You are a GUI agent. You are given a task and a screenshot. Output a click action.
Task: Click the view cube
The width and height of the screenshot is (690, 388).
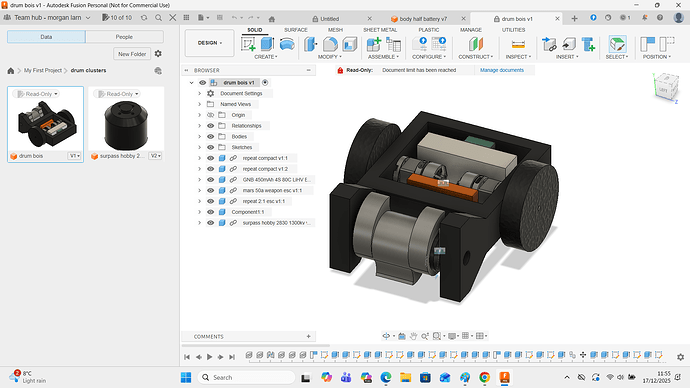click(x=665, y=88)
